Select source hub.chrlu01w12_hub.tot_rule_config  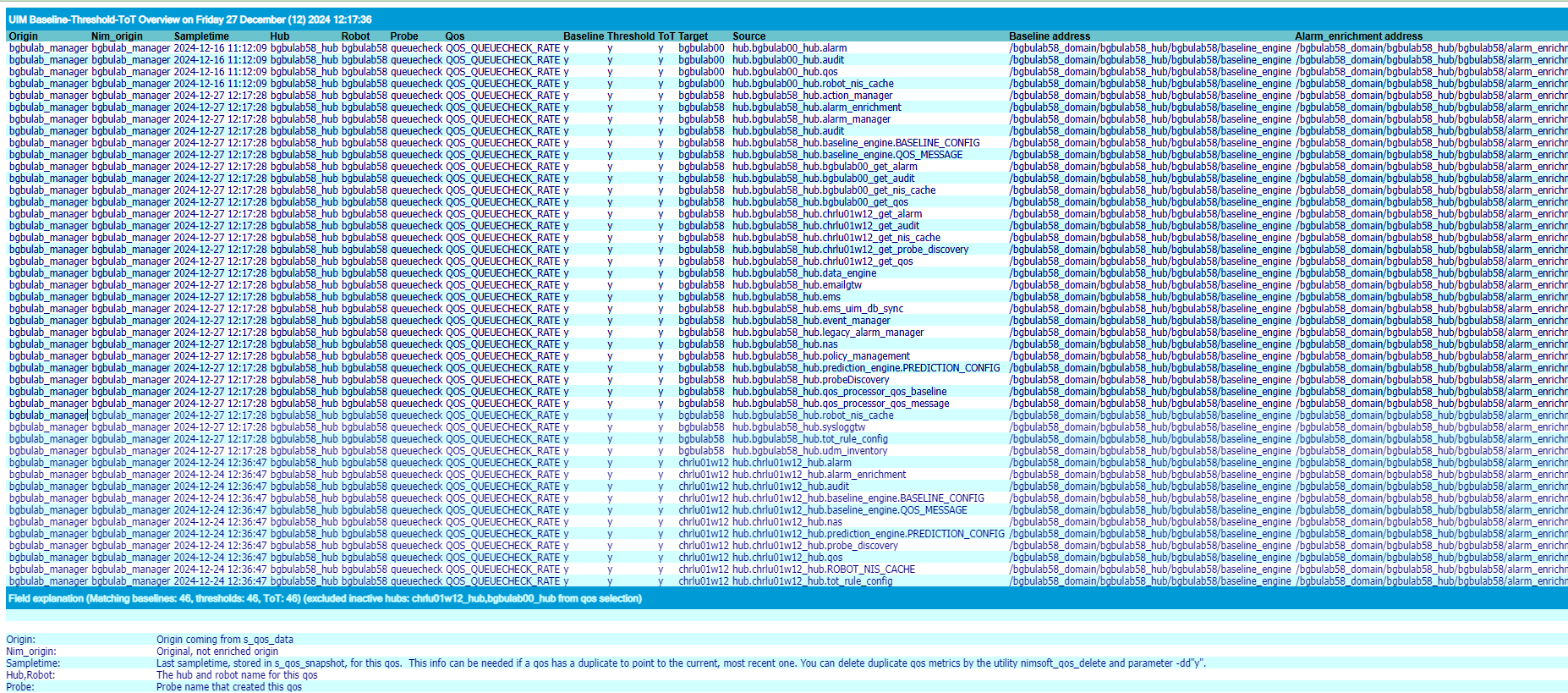(x=813, y=581)
